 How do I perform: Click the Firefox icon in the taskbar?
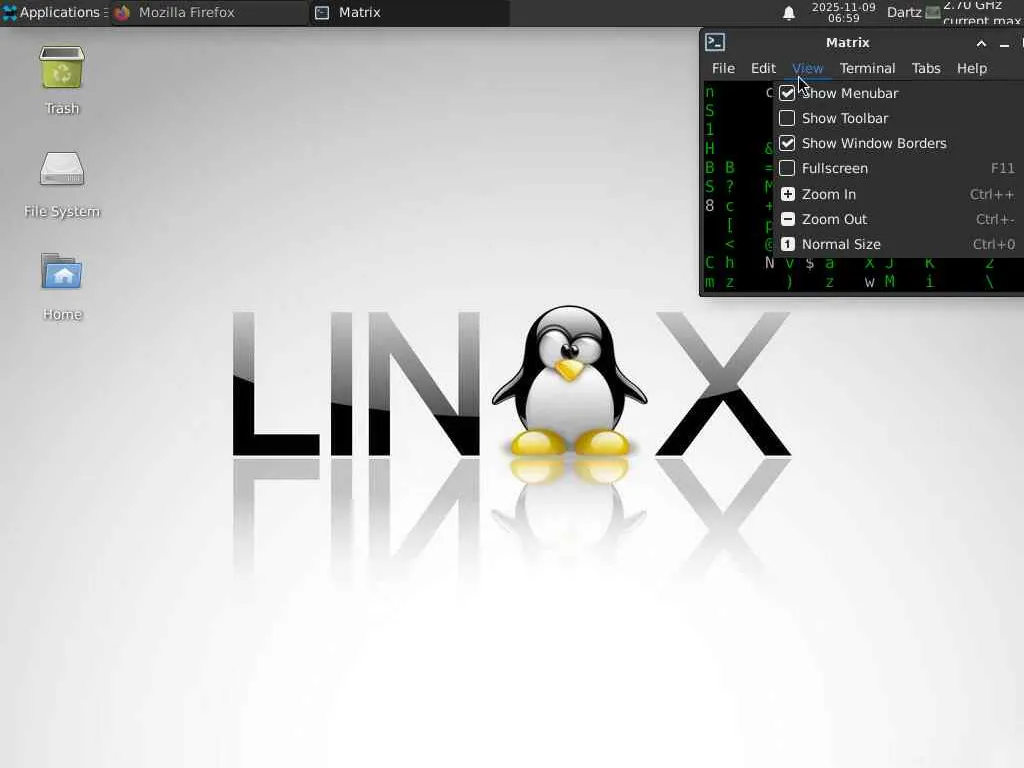122,12
